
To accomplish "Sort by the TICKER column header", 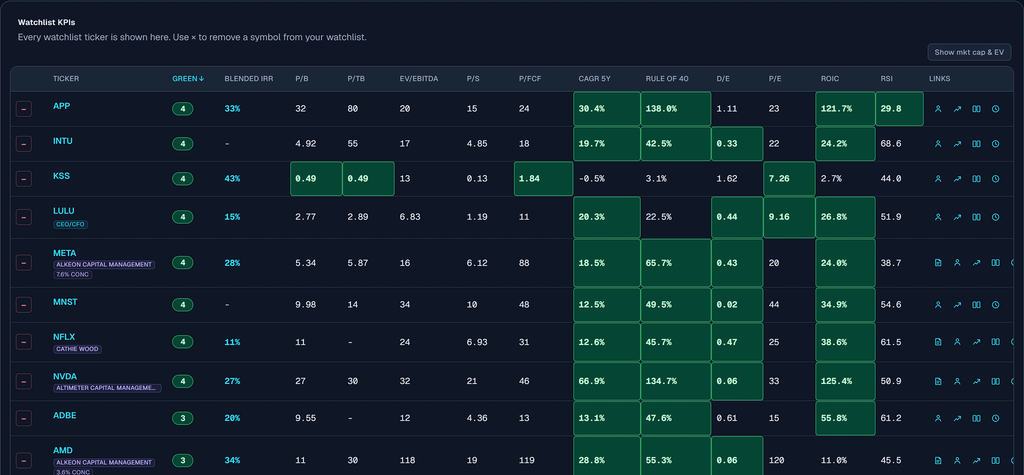I will point(66,79).
